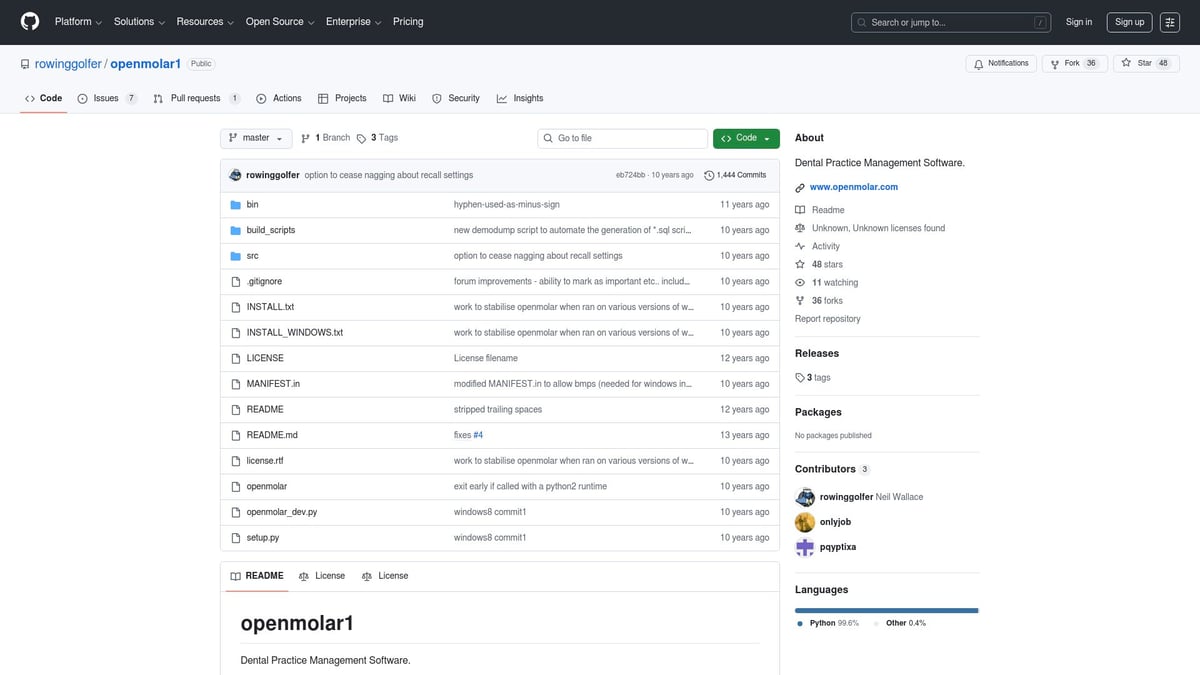Star the openmolar1 repository
This screenshot has height=675, width=1200.
1144,63
